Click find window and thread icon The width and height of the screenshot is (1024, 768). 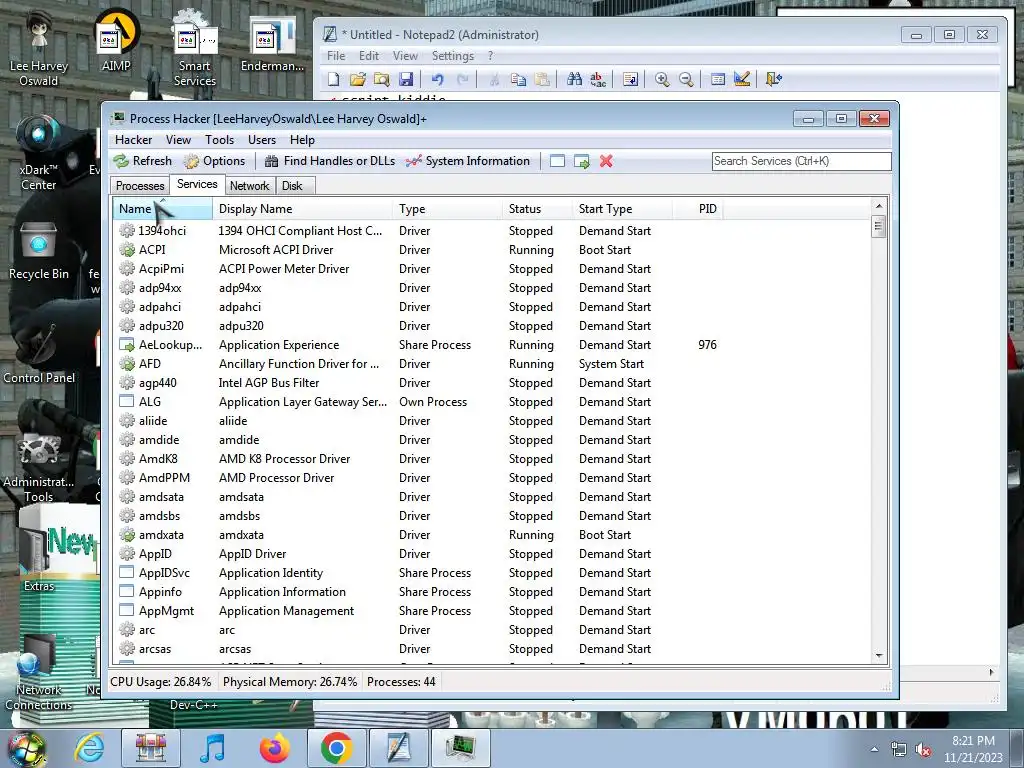point(581,161)
